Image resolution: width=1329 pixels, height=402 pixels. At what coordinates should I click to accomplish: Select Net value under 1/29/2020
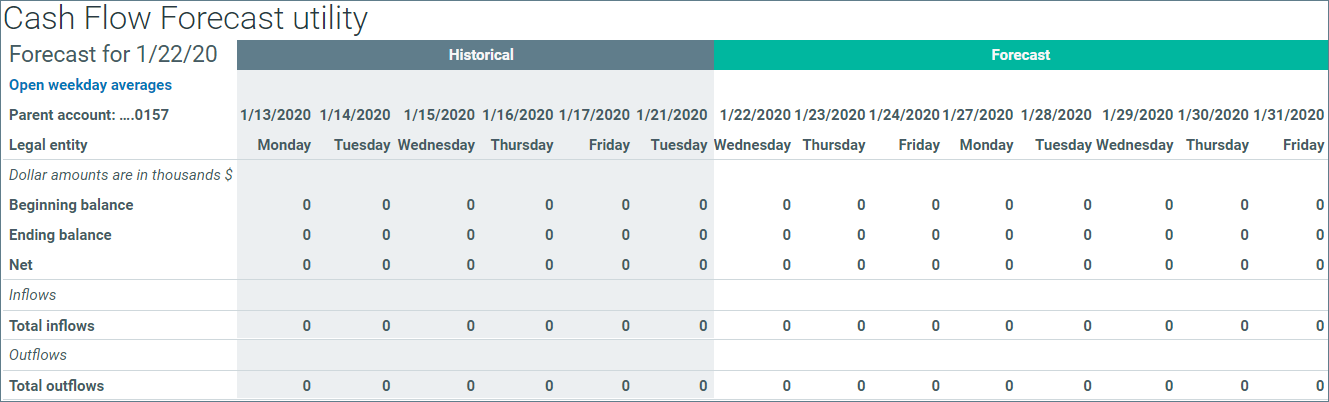[x=1169, y=265]
